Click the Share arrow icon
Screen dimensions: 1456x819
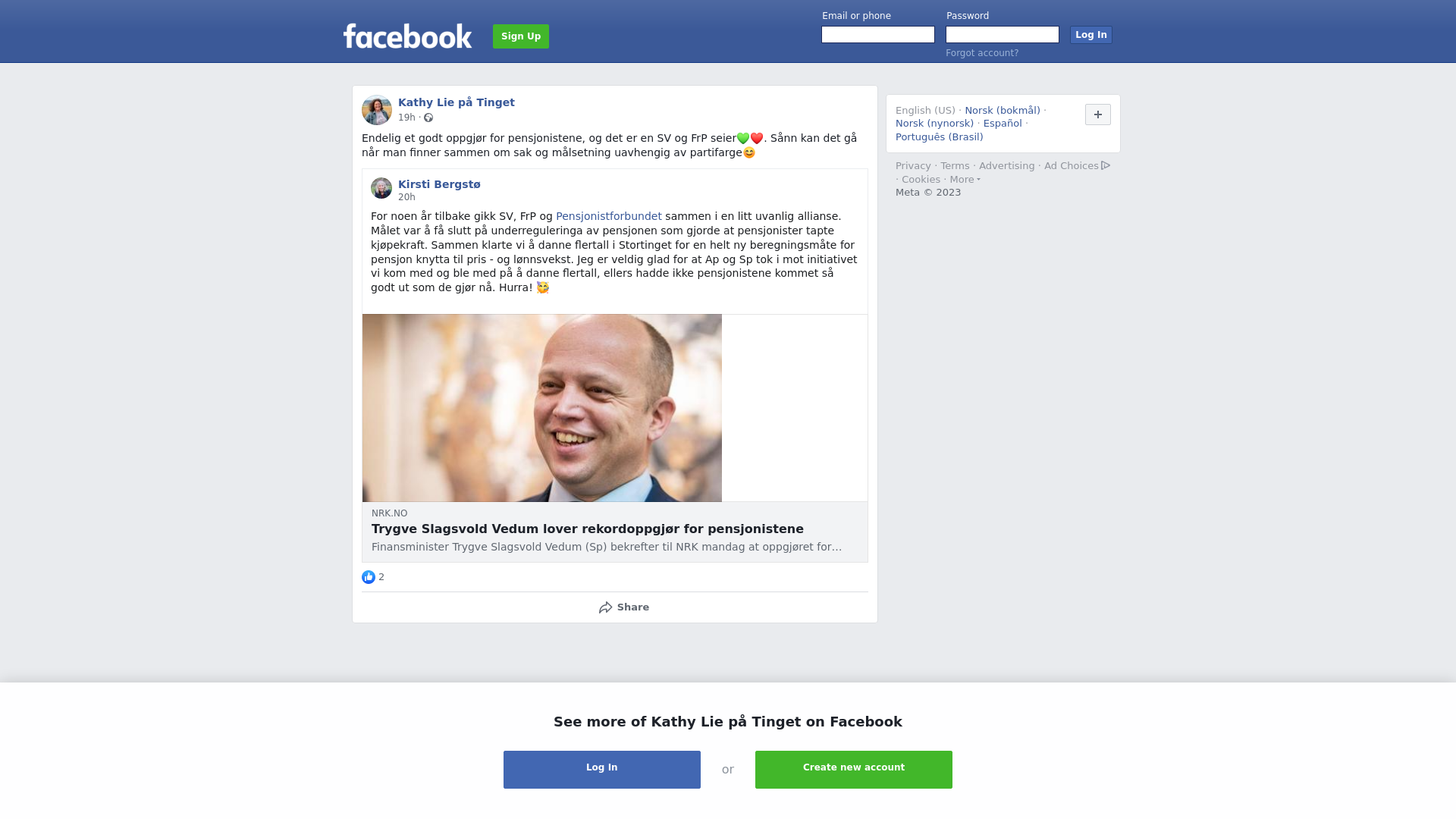coord(605,607)
